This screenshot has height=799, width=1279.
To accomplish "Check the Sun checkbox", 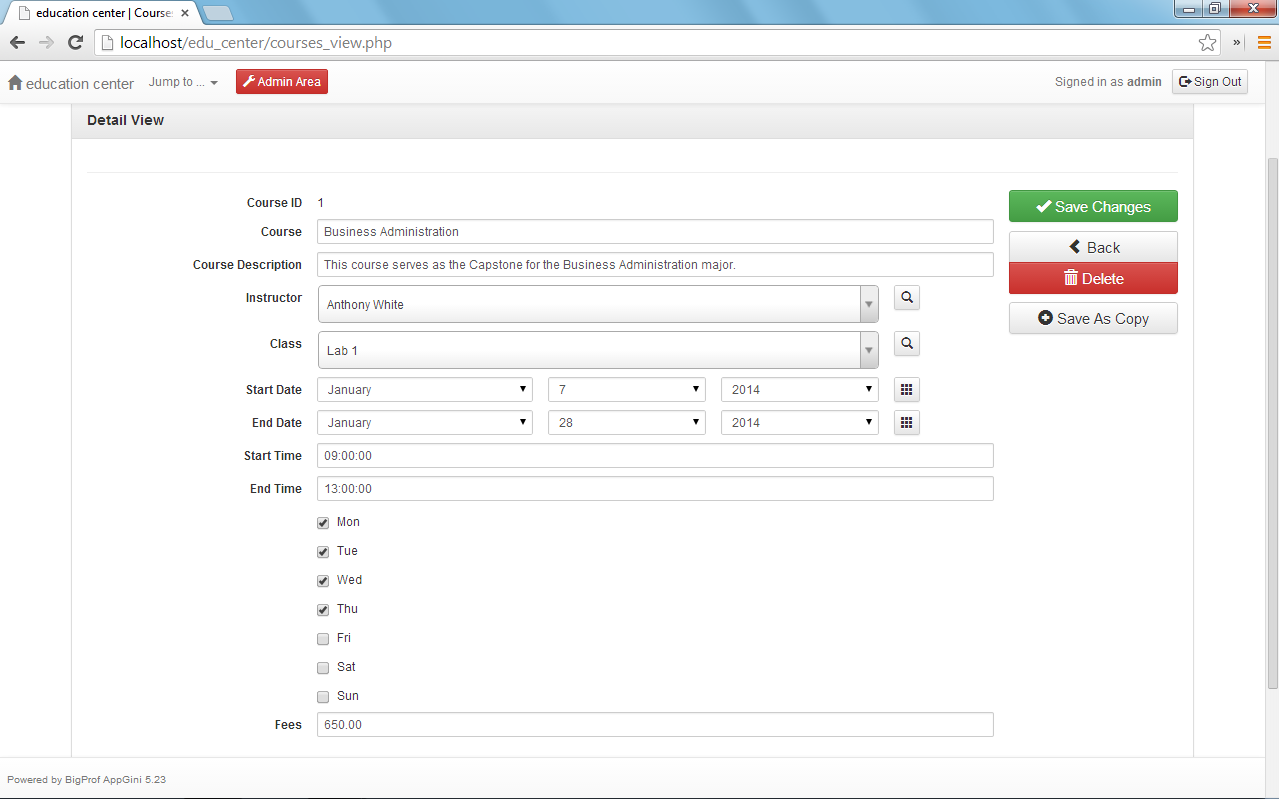I will [323, 697].
